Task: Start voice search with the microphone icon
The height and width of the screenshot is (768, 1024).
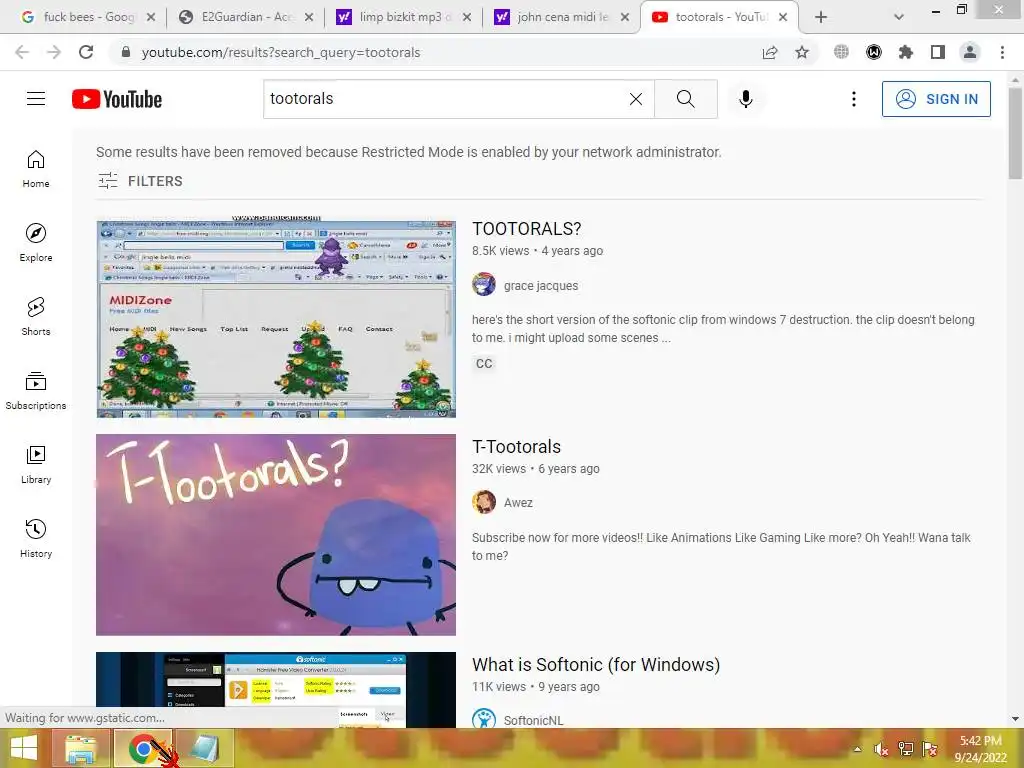Action: click(745, 99)
